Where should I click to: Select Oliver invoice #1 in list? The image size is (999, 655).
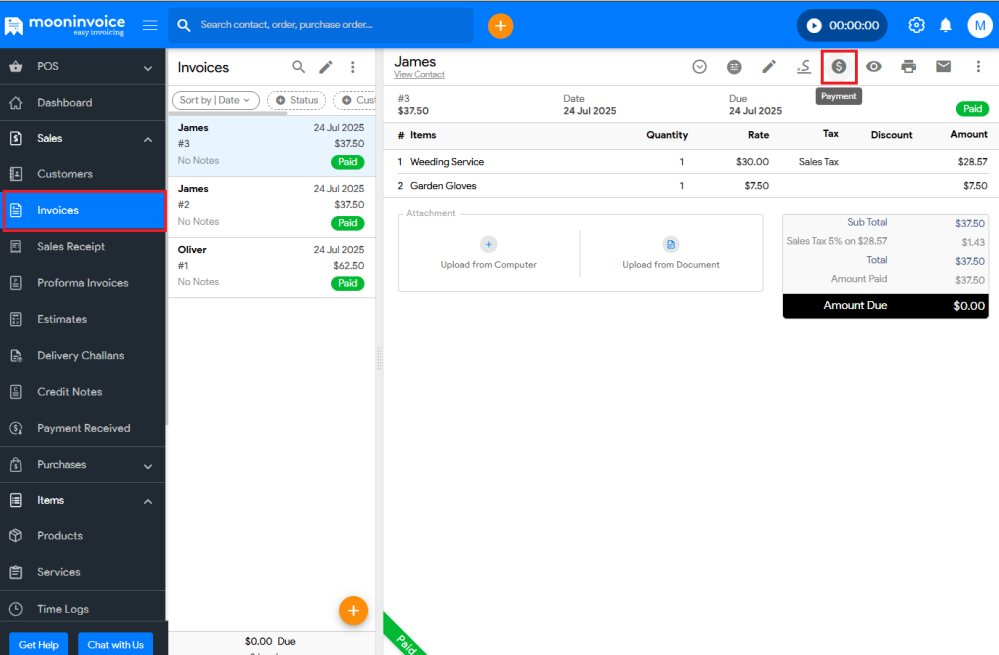coord(270,267)
